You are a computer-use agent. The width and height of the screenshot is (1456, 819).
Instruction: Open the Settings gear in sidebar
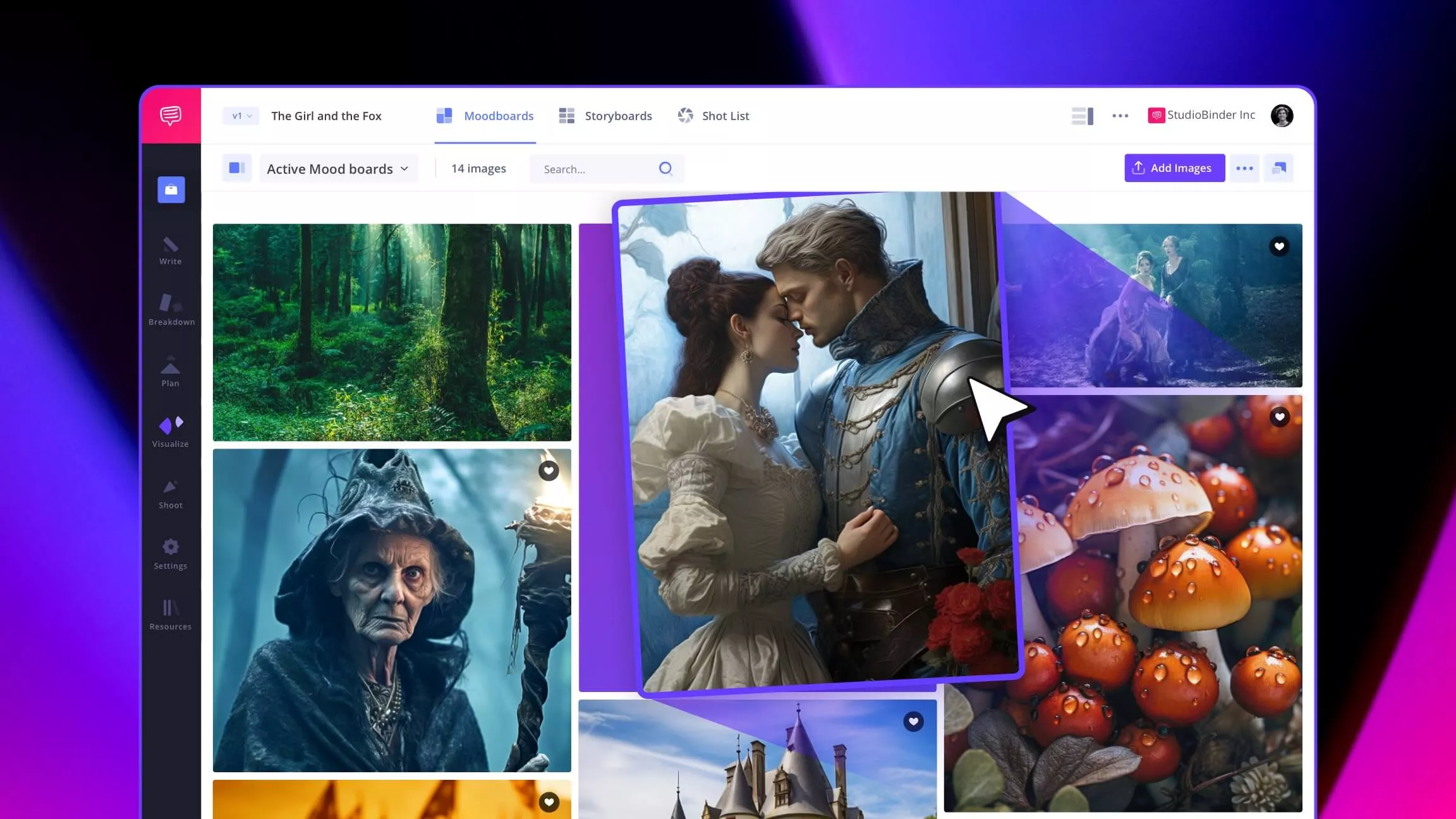click(x=170, y=554)
